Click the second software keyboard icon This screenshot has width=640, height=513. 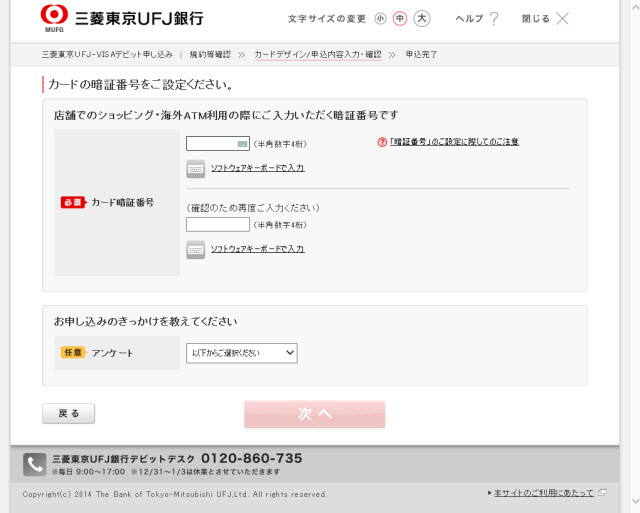pos(196,249)
